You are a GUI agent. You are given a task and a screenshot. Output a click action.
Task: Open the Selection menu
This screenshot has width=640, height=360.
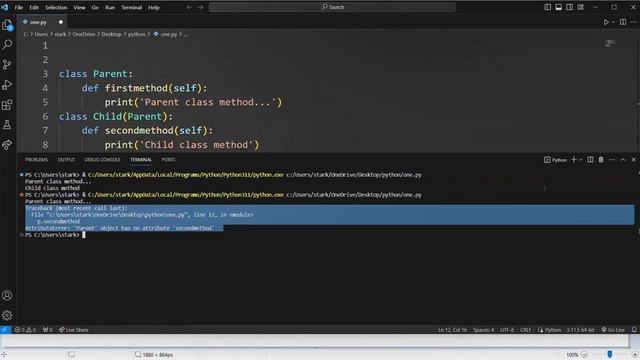coord(56,7)
